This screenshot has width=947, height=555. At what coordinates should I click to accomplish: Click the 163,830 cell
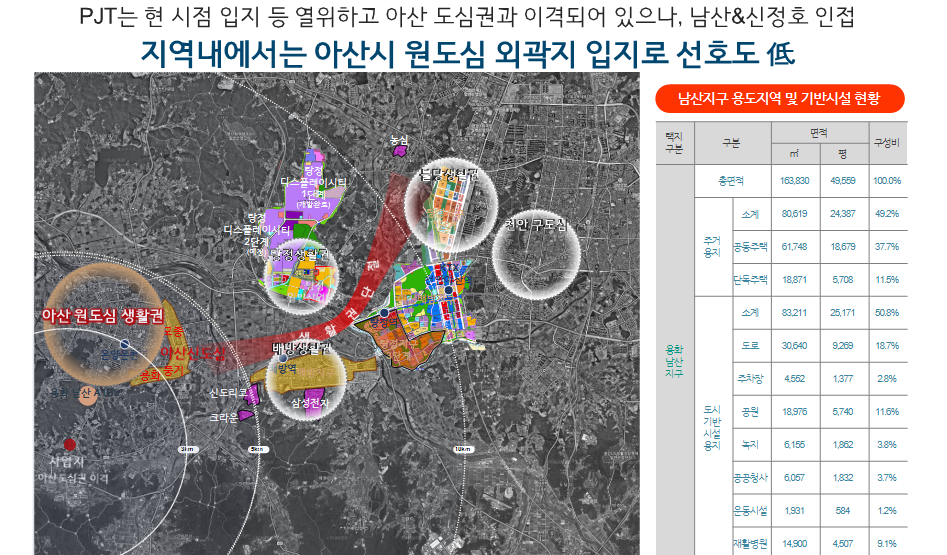[x=795, y=181]
